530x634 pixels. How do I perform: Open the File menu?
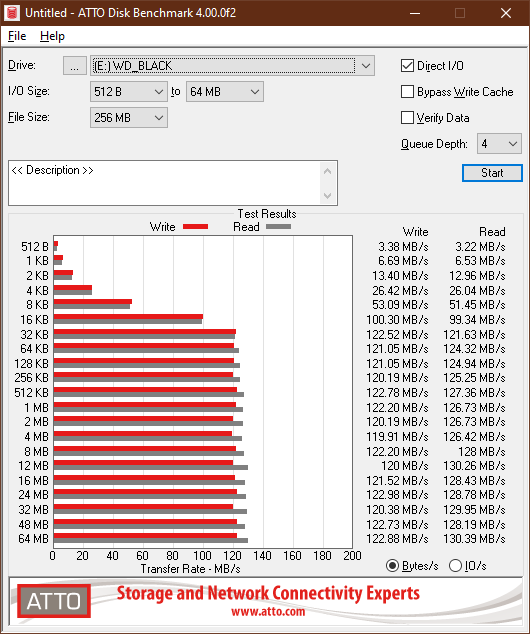coord(17,36)
